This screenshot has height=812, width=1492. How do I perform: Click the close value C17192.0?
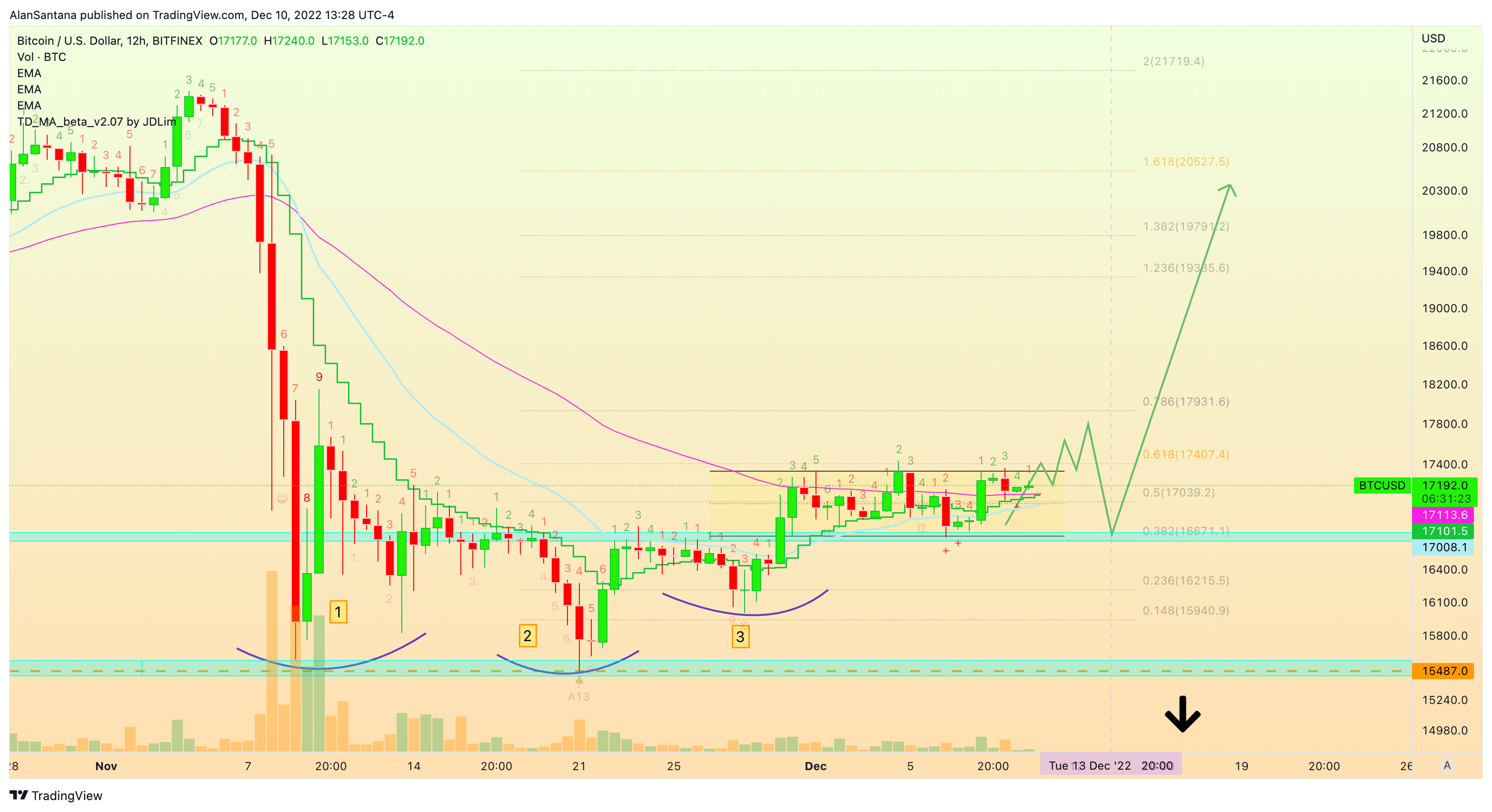pyautogui.click(x=399, y=40)
